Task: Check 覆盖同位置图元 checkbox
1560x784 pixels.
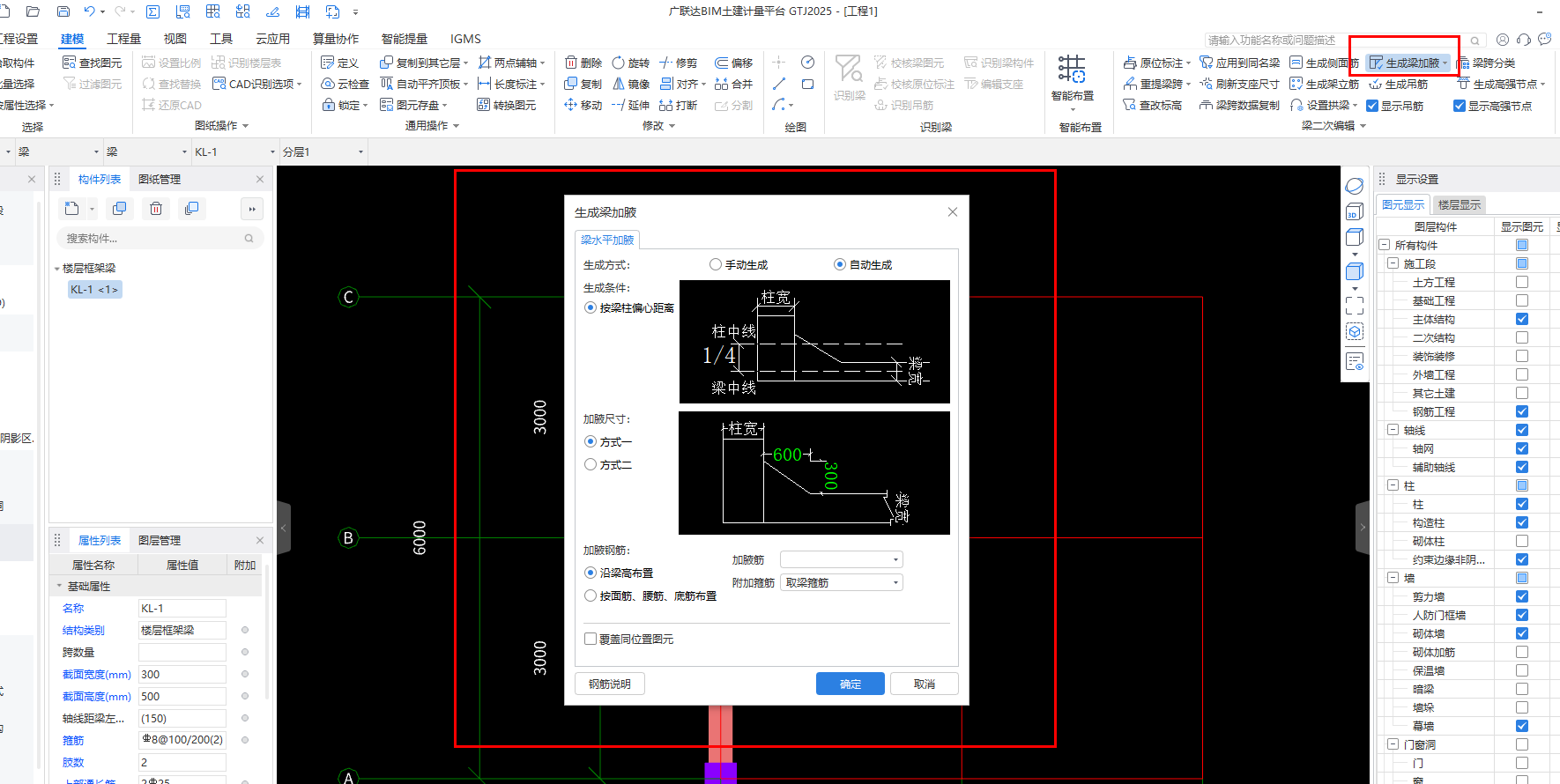Action: pos(591,639)
